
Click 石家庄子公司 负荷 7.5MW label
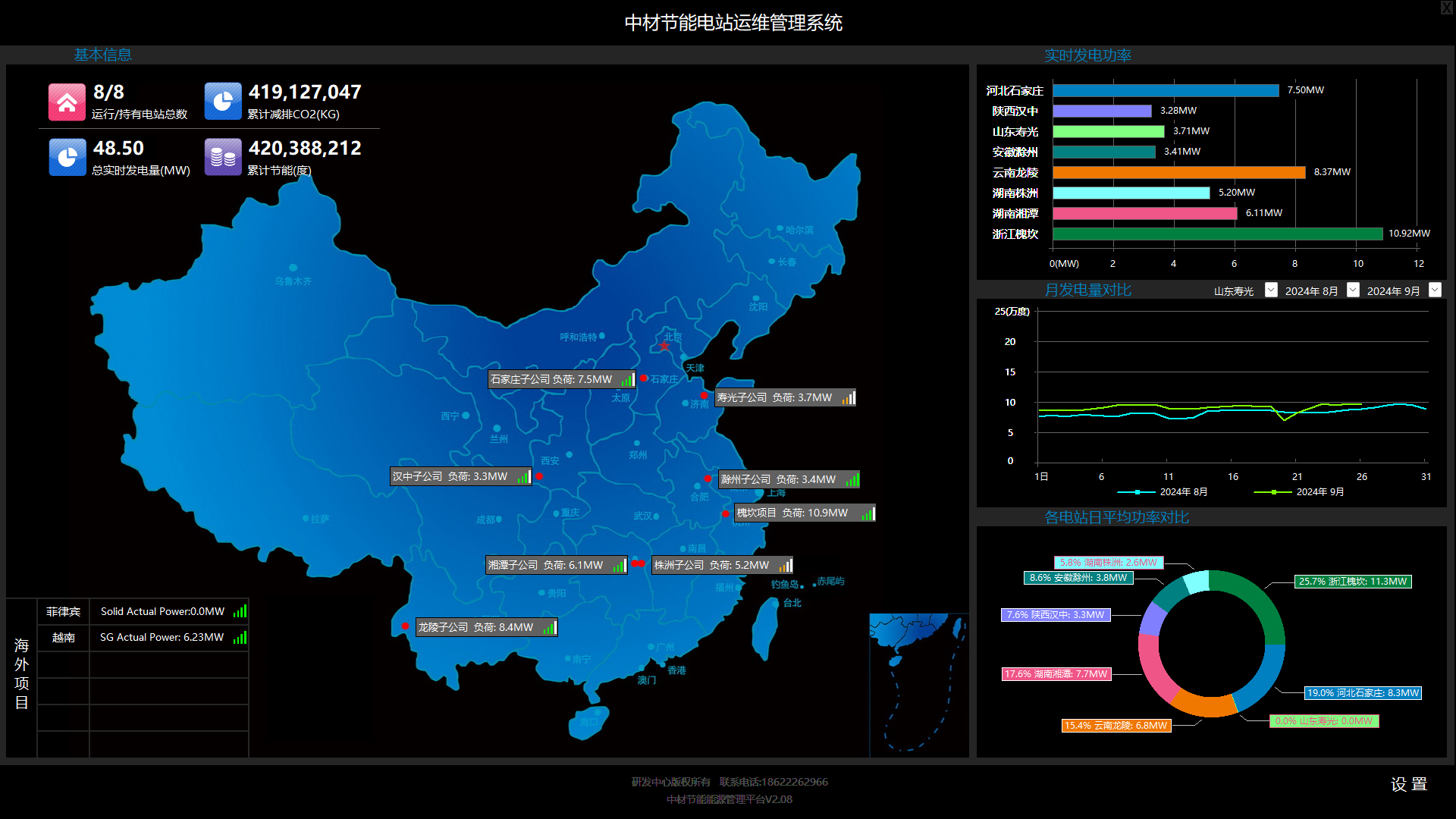tap(562, 379)
